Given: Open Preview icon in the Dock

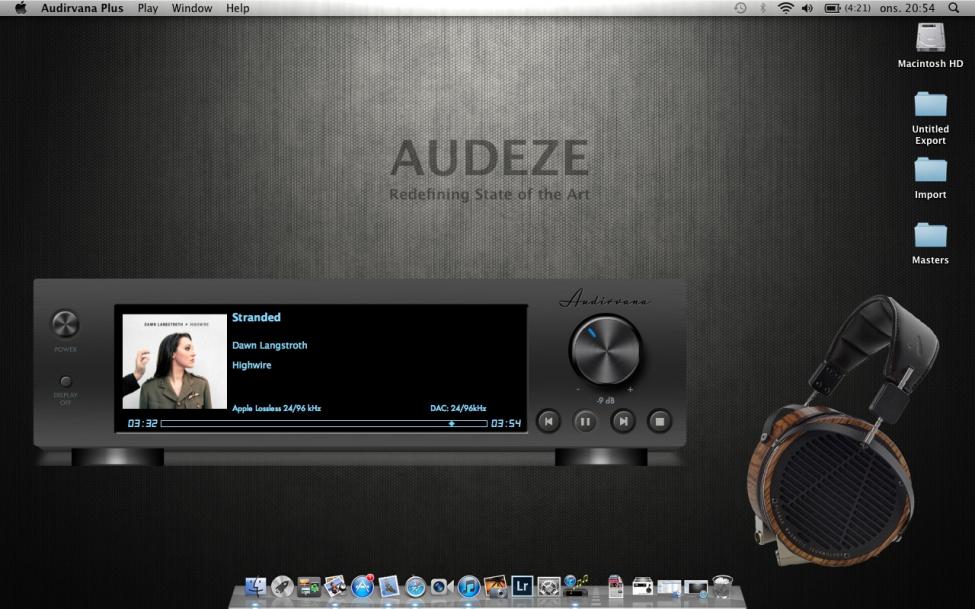Looking at the screenshot, I should pos(335,586).
